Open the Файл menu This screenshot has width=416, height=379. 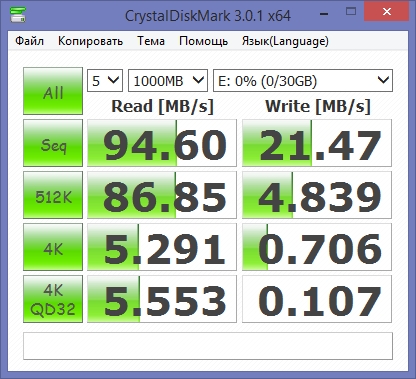pos(29,41)
